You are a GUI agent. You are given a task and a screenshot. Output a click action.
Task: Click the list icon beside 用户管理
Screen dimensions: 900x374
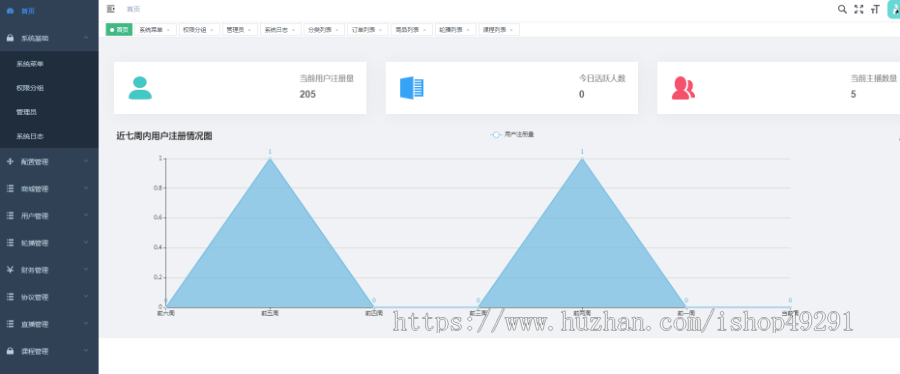pos(10,216)
